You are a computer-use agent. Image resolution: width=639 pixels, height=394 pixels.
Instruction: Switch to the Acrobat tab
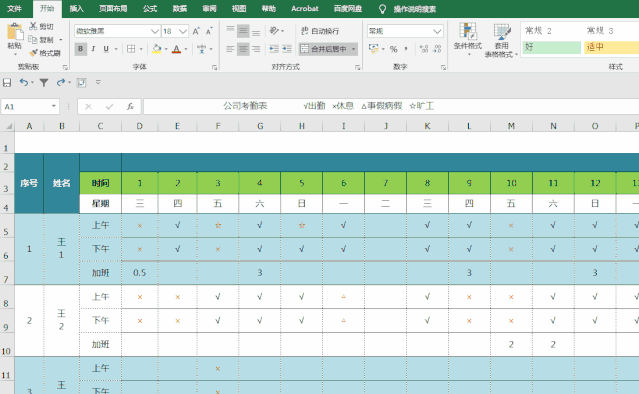pyautogui.click(x=304, y=9)
